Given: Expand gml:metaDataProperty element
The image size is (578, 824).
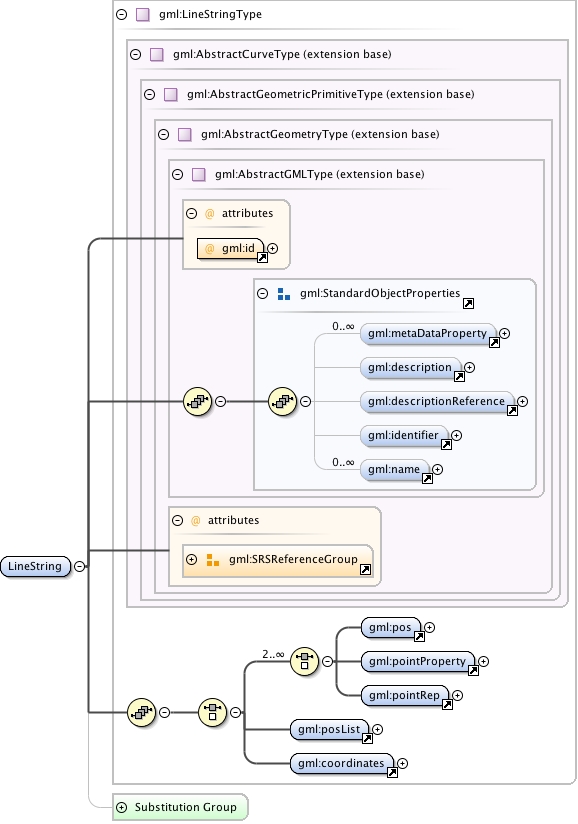Looking at the screenshot, I should tap(504, 333).
